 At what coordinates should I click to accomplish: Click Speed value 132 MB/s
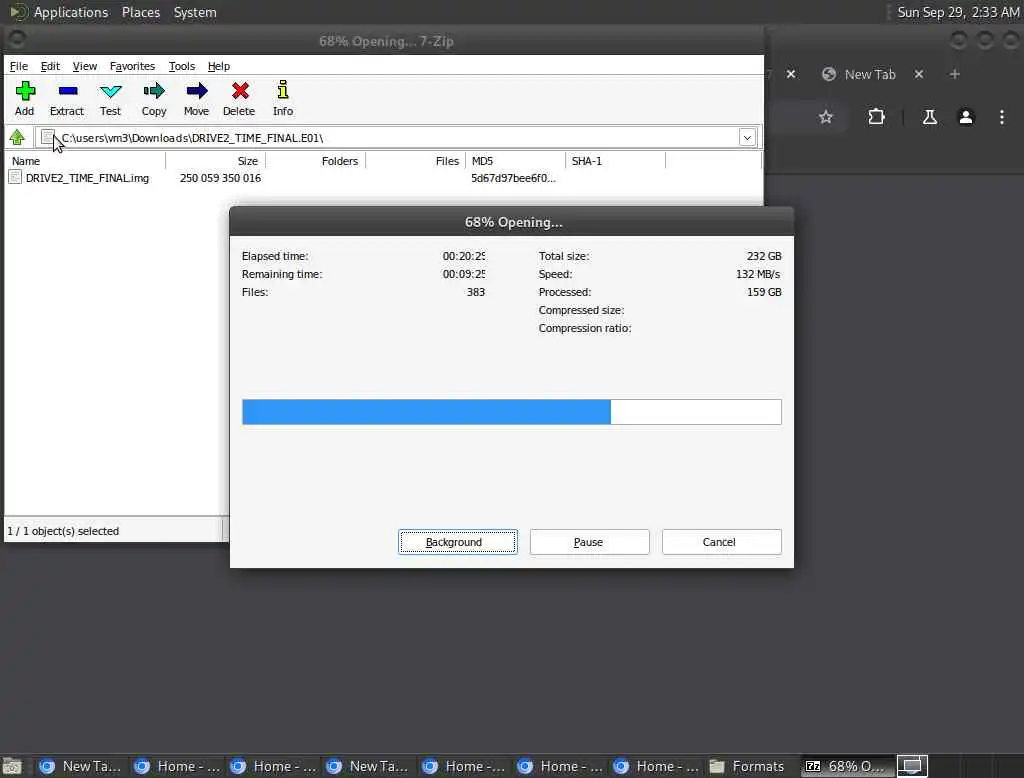758,274
